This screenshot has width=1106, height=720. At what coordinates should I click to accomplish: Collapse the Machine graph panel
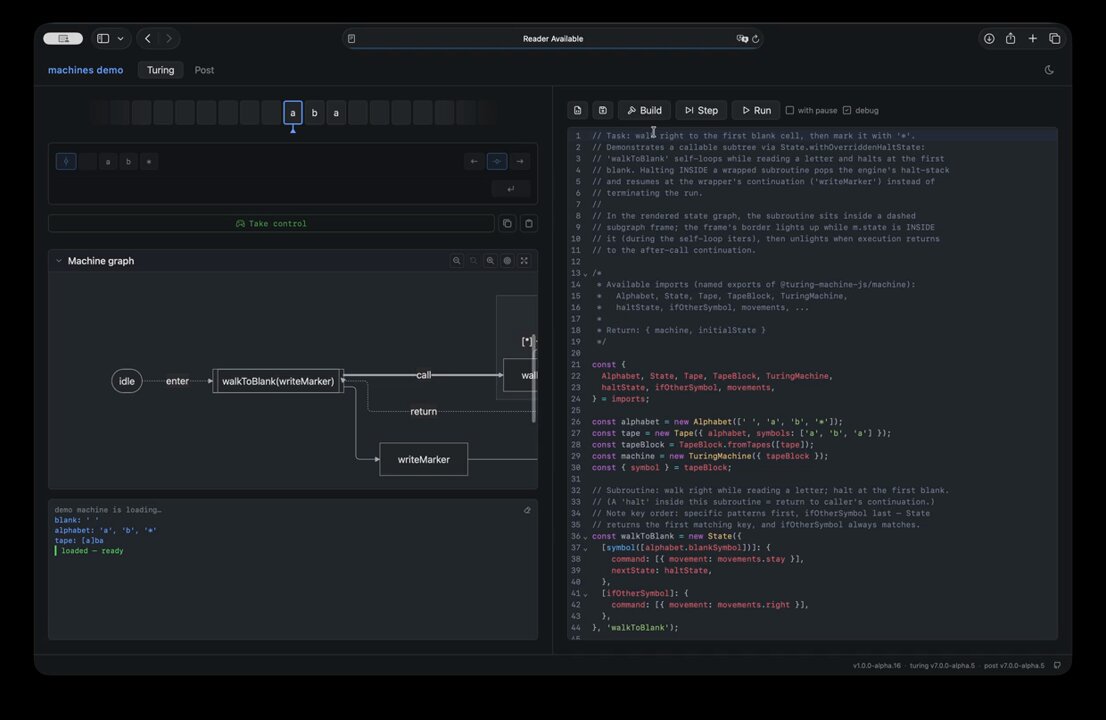click(59, 261)
